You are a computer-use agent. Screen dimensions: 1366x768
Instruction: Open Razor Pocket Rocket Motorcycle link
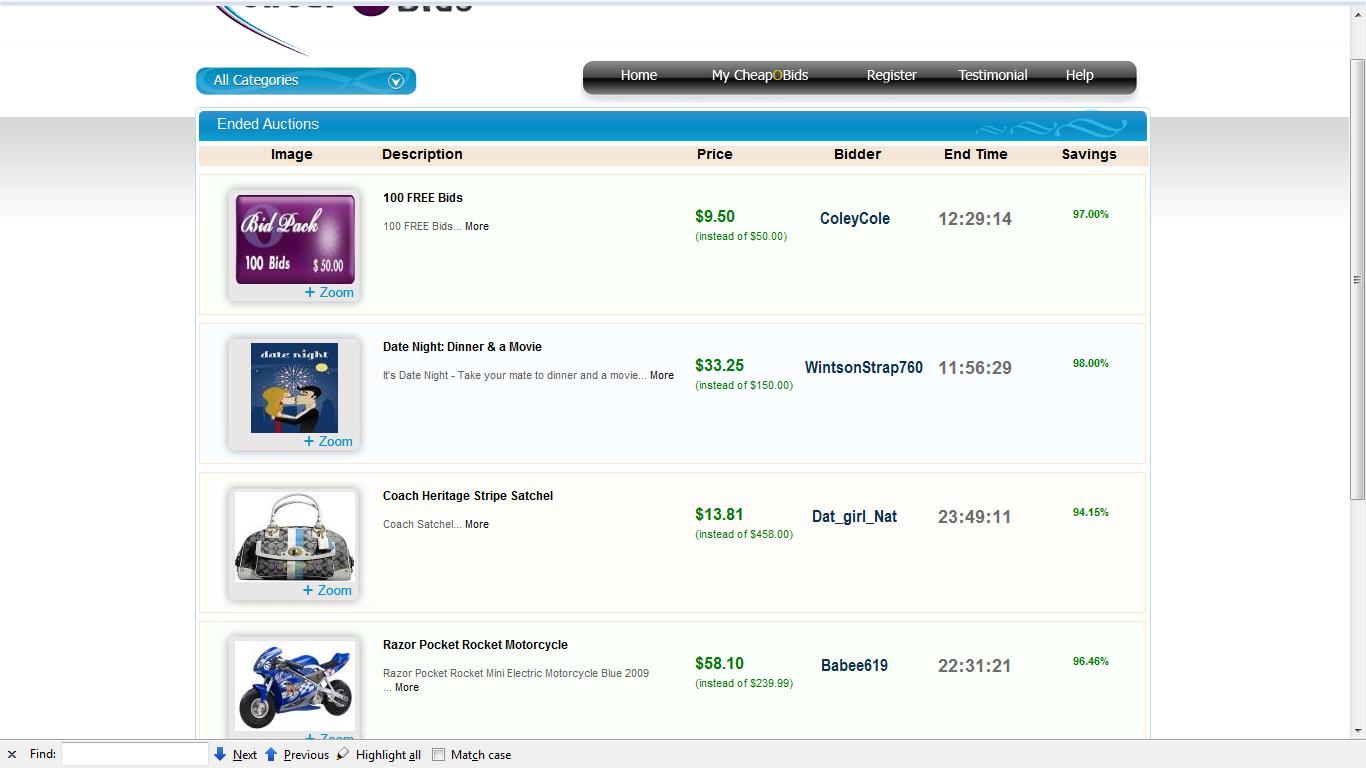coord(475,645)
